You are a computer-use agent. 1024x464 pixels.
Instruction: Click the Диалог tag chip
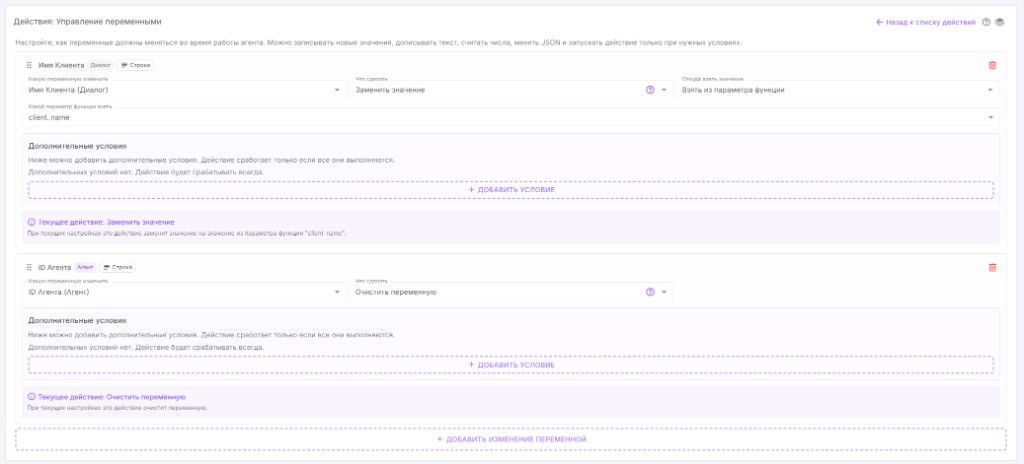click(x=101, y=65)
